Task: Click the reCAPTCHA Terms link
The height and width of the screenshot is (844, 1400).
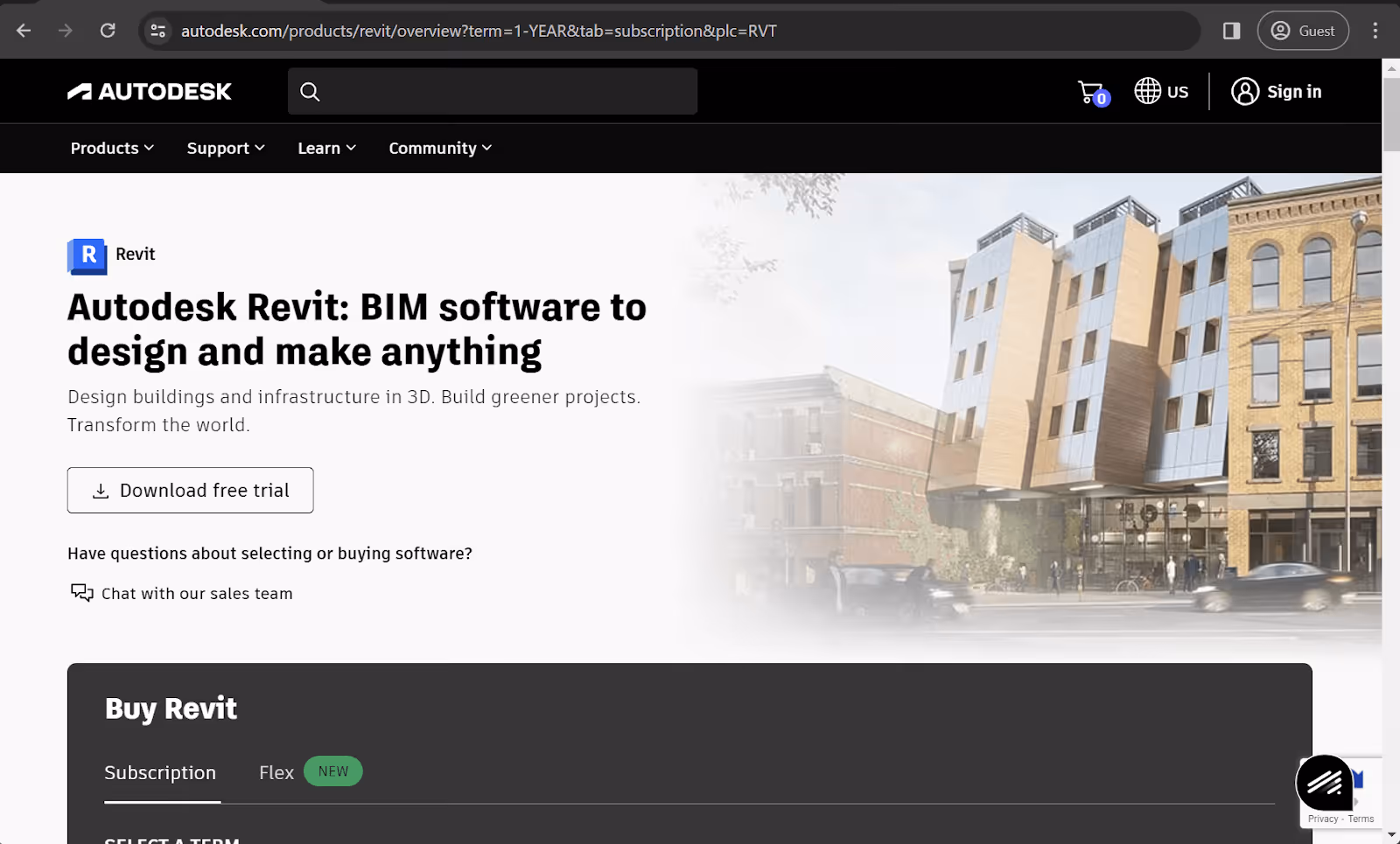Action: (x=1361, y=819)
